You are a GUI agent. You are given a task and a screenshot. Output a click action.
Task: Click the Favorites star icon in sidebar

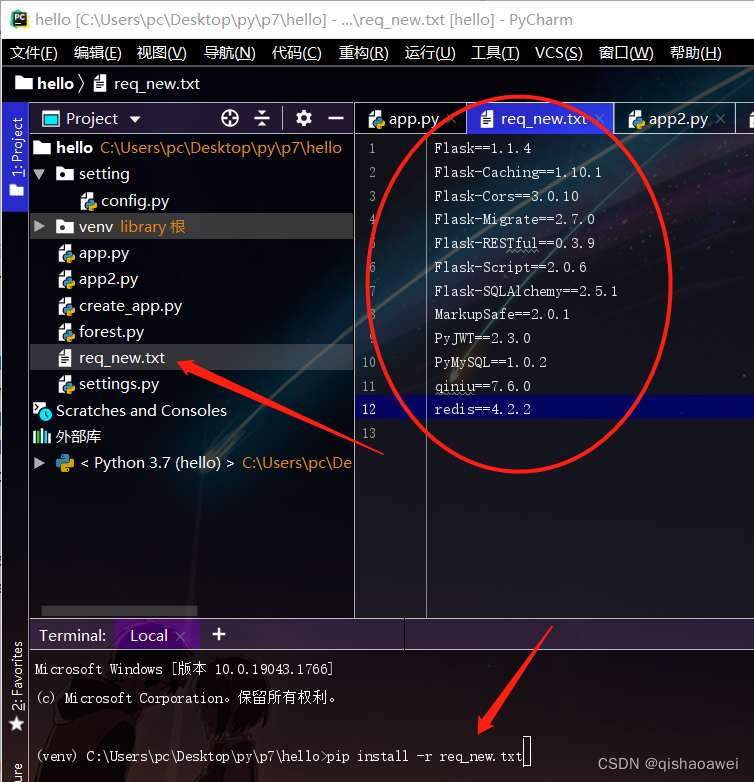pos(16,723)
